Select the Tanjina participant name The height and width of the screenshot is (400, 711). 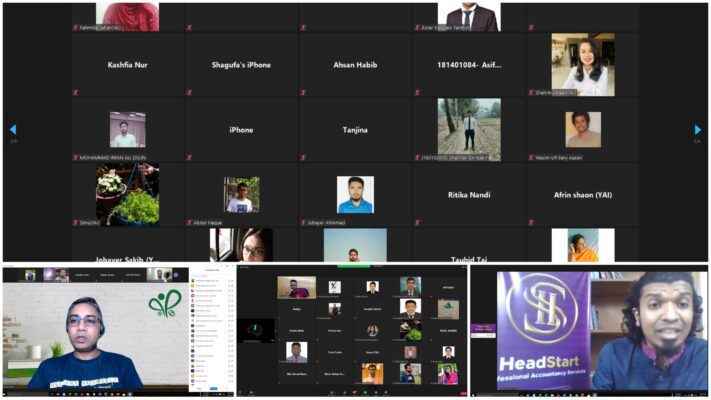point(355,130)
